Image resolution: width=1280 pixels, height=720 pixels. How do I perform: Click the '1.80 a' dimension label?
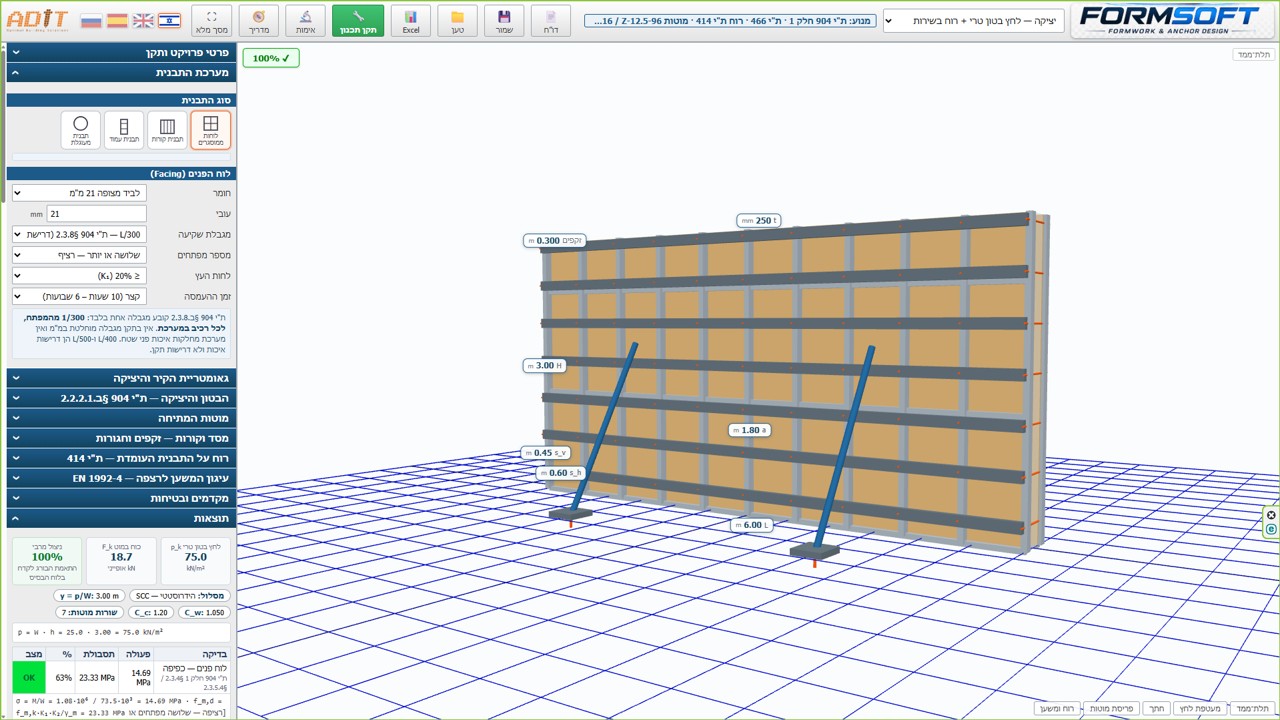[749, 430]
